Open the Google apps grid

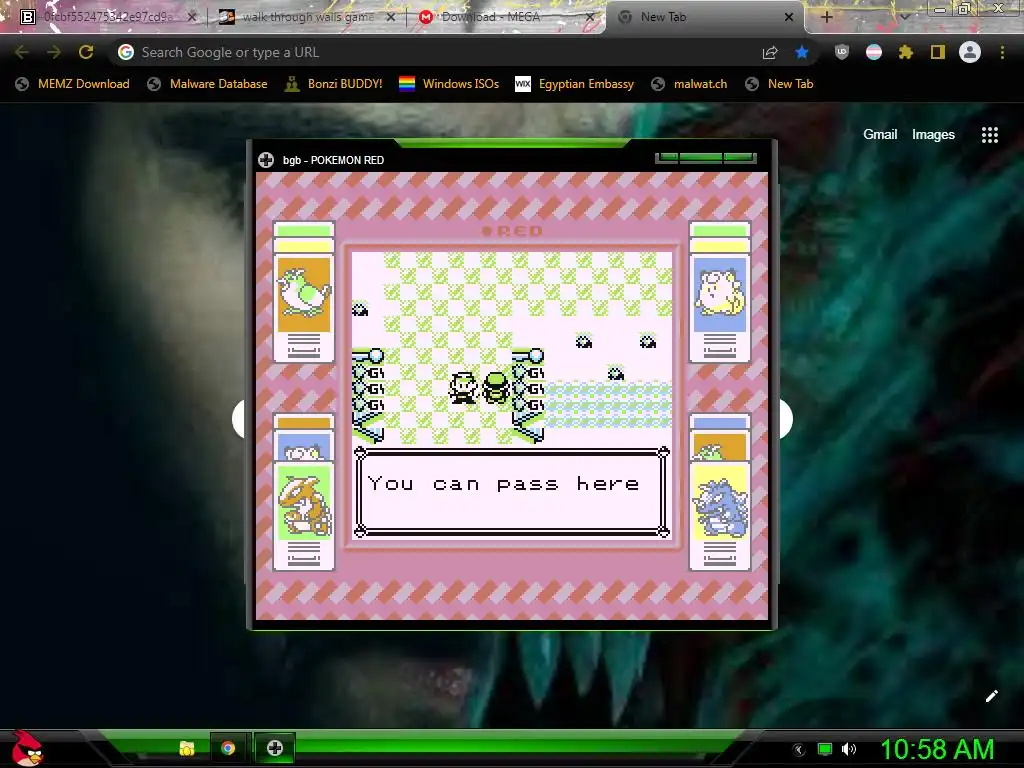pos(990,135)
